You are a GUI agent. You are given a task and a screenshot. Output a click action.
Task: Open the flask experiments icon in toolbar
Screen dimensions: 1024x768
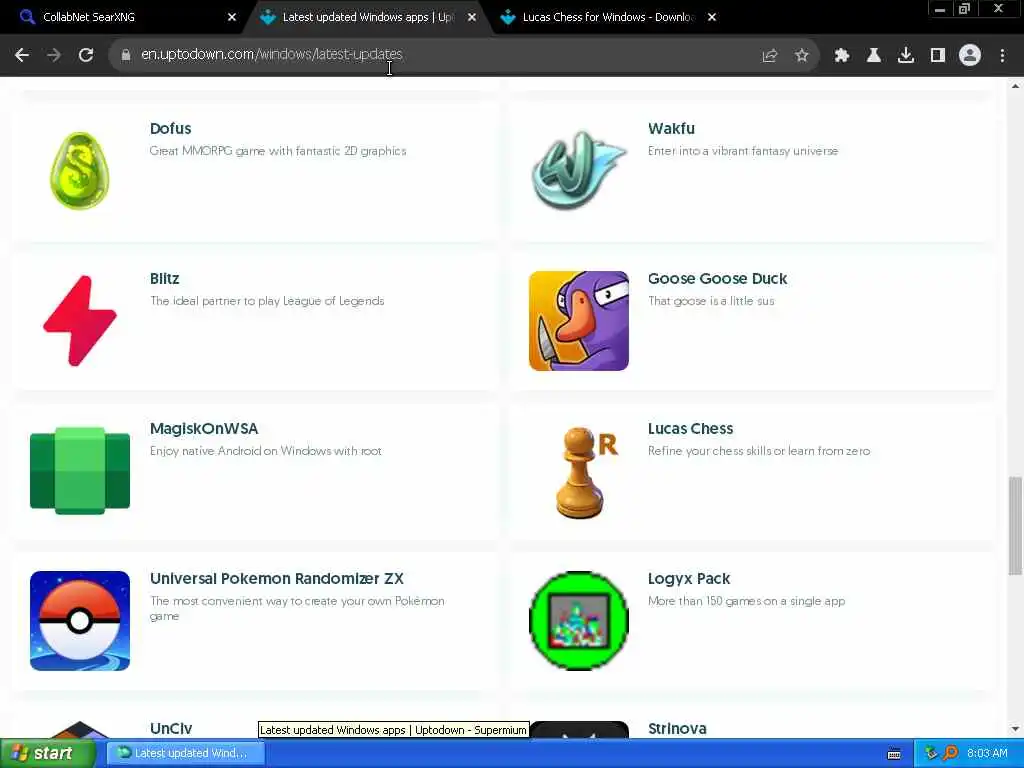pos(874,56)
